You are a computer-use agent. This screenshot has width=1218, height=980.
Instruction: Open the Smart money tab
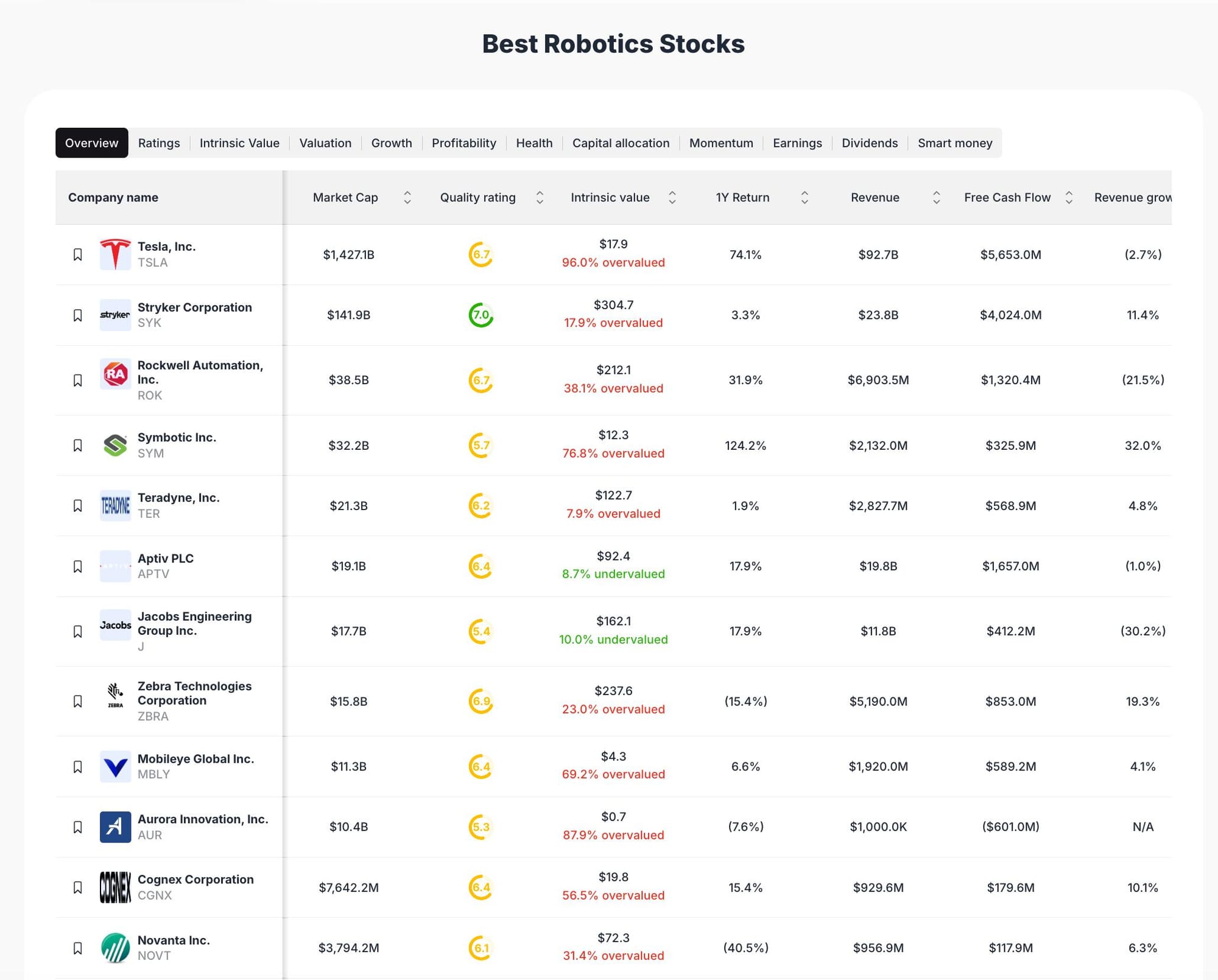(954, 143)
